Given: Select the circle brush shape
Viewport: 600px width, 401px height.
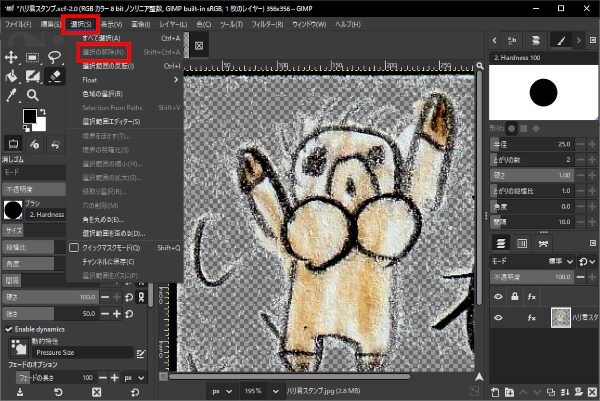Looking at the screenshot, I should (511, 129).
